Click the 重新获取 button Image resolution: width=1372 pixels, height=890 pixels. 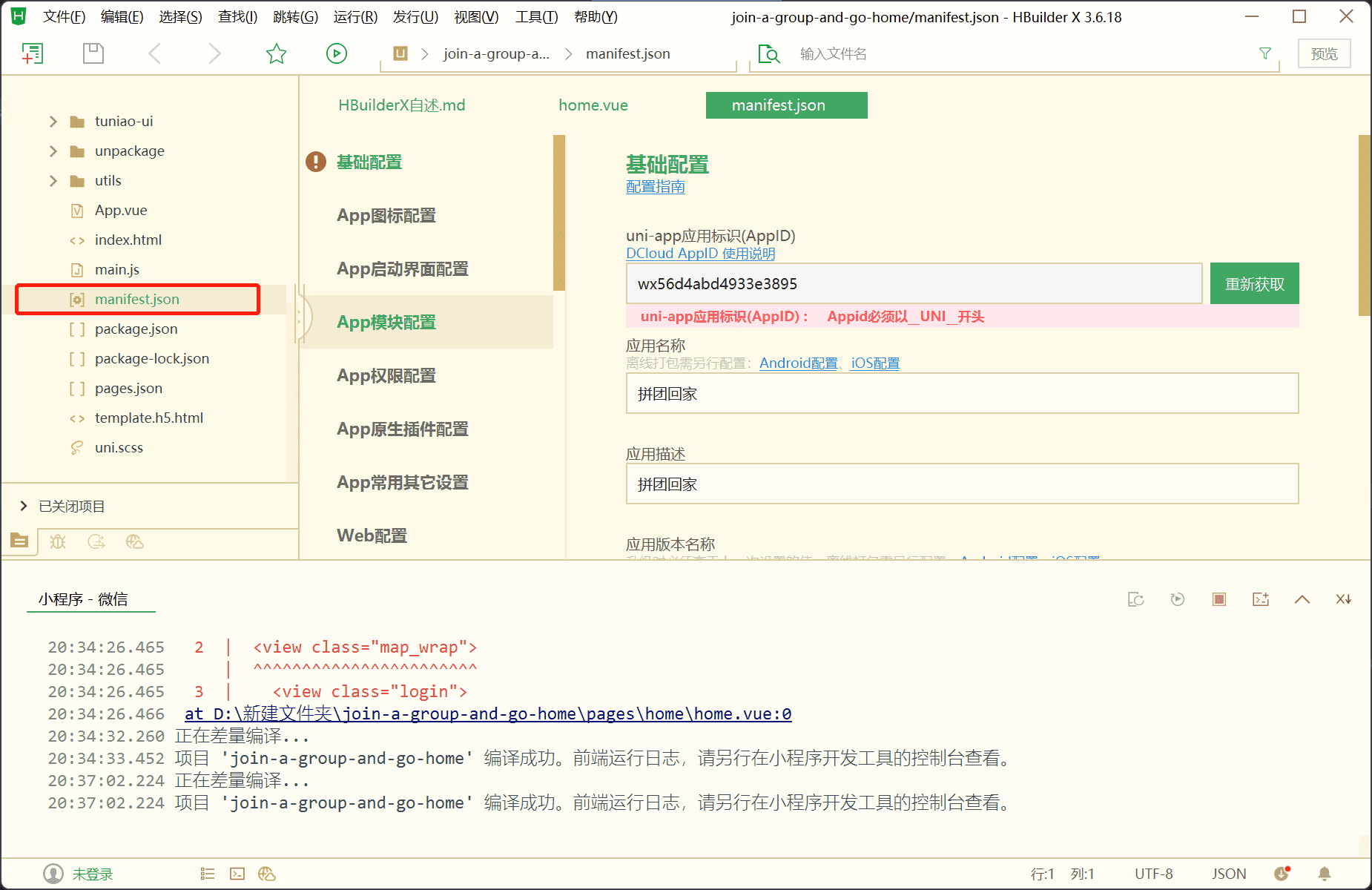(1255, 283)
